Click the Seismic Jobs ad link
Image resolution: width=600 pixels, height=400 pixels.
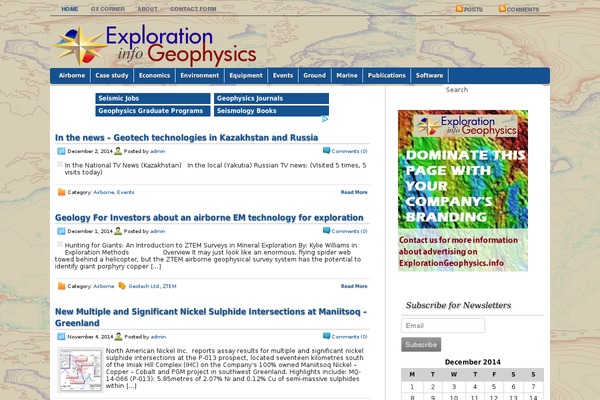coord(153,98)
